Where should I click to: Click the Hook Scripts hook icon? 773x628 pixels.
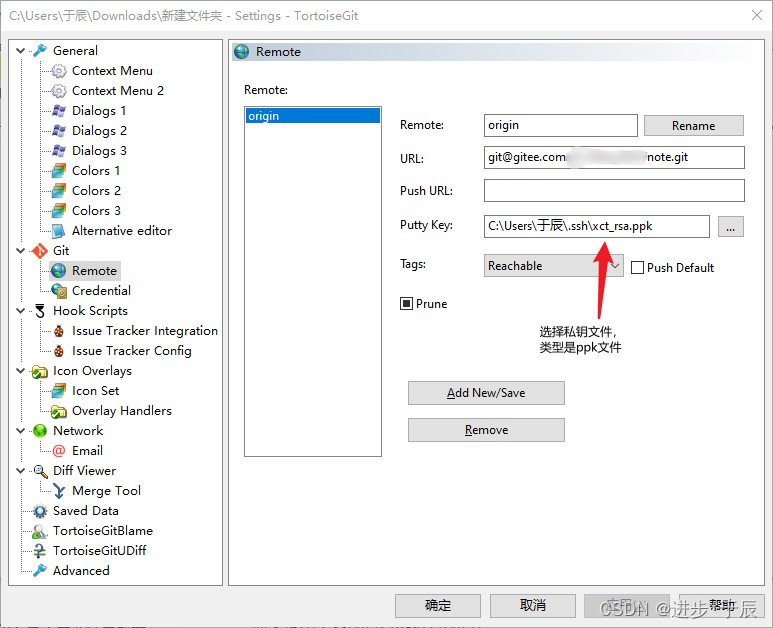tap(40, 311)
